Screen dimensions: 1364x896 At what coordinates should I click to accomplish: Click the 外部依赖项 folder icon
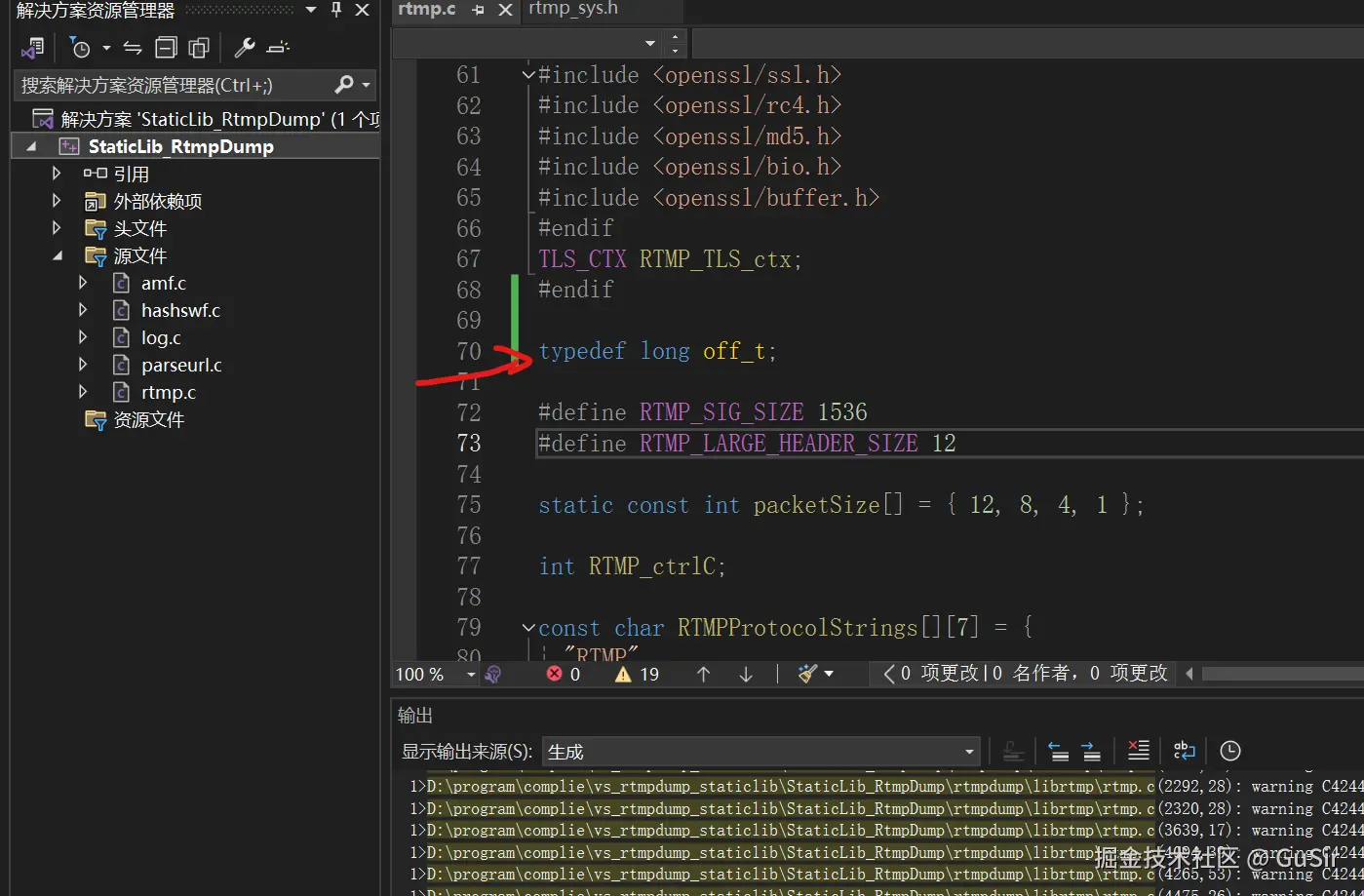95,201
